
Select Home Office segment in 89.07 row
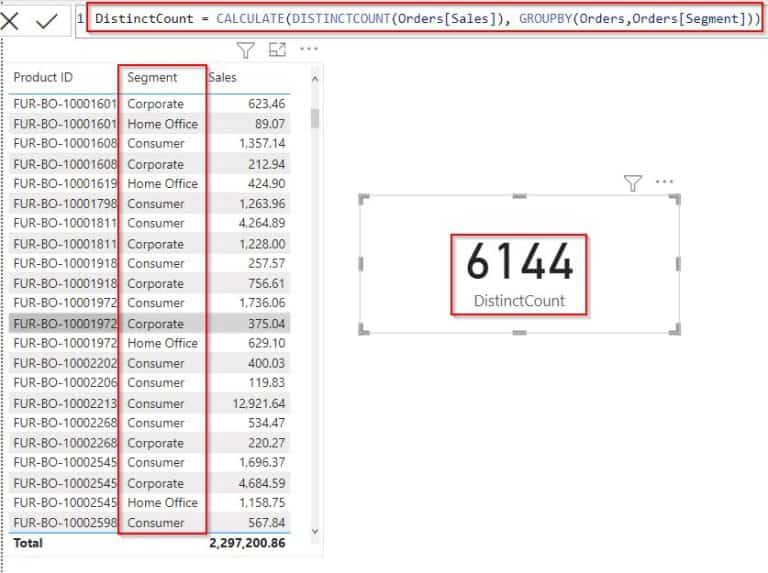163,124
